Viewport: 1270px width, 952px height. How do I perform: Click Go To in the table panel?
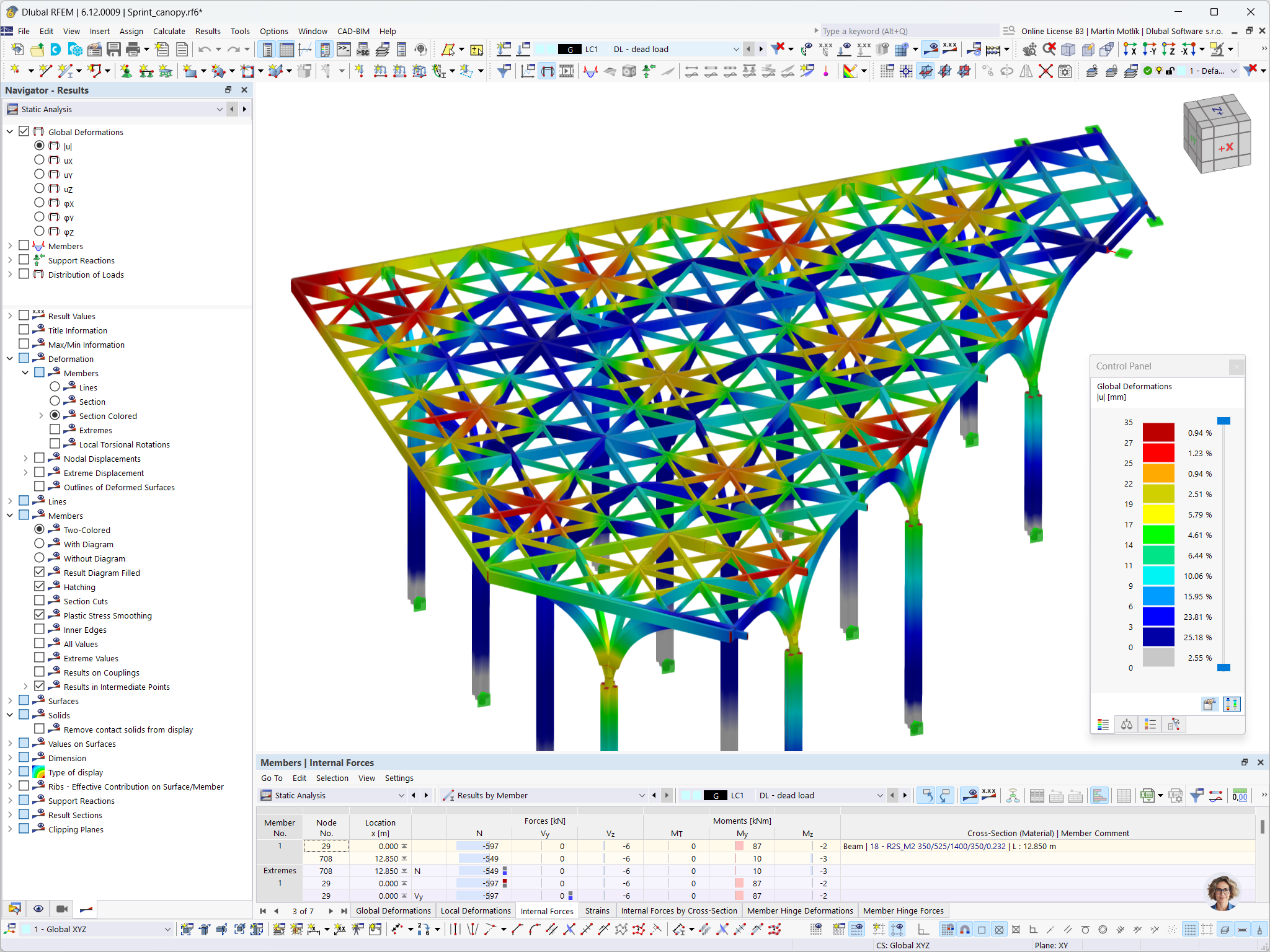272,778
